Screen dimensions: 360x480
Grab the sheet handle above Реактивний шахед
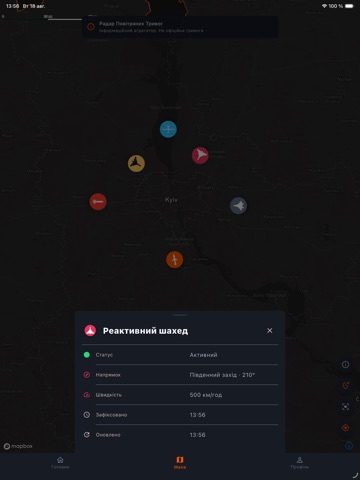point(180,315)
